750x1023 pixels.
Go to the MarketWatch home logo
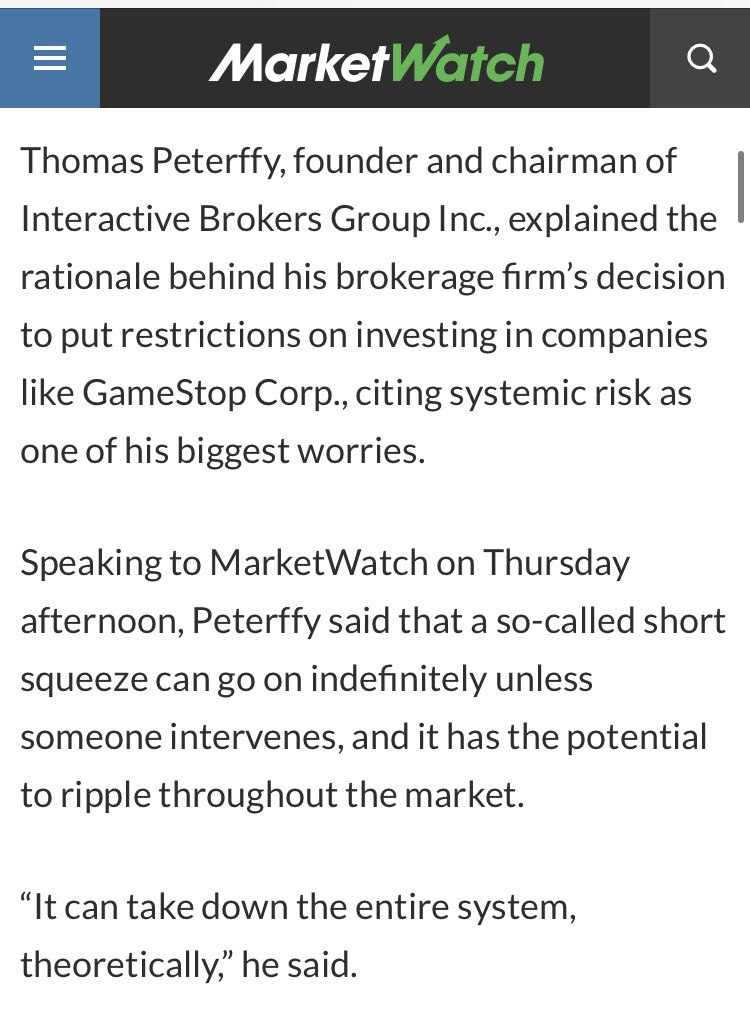pyautogui.click(x=376, y=62)
